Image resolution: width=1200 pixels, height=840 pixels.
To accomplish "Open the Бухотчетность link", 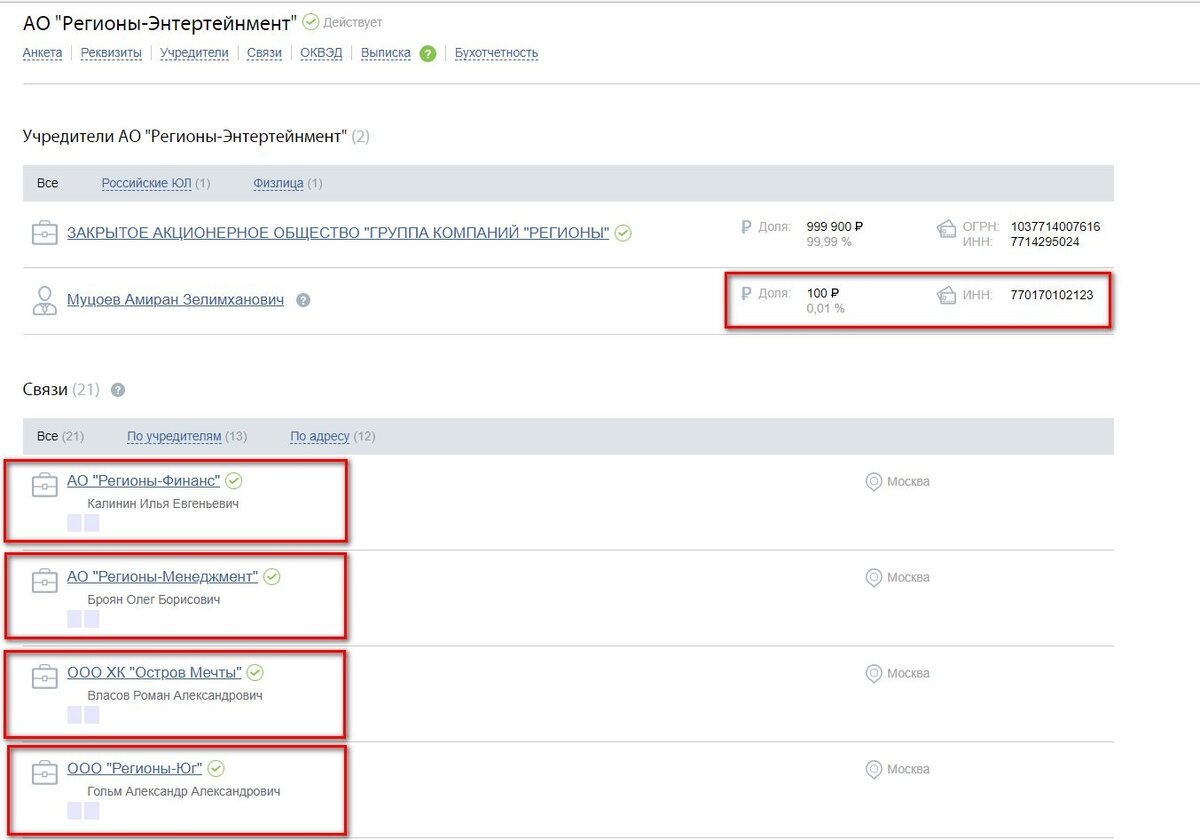I will click(497, 53).
